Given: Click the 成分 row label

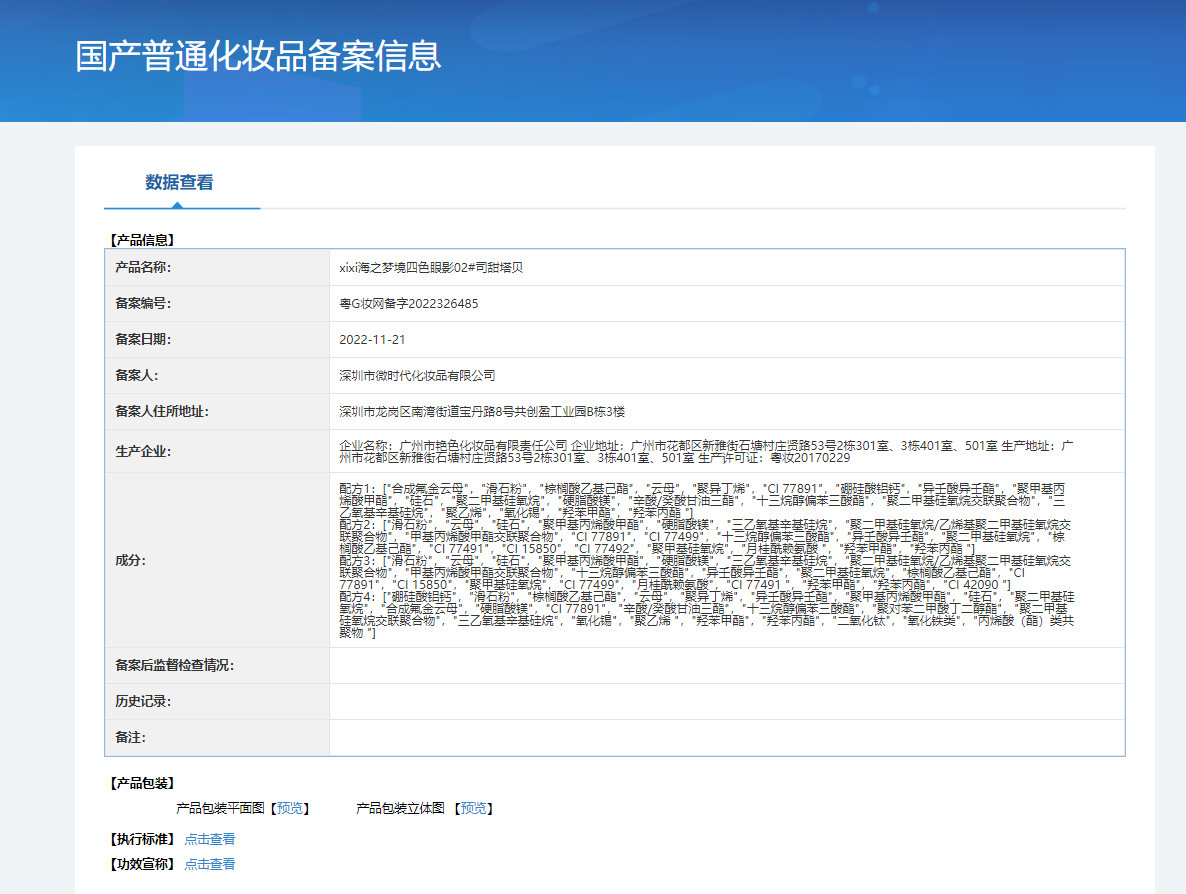Looking at the screenshot, I should pos(130,560).
